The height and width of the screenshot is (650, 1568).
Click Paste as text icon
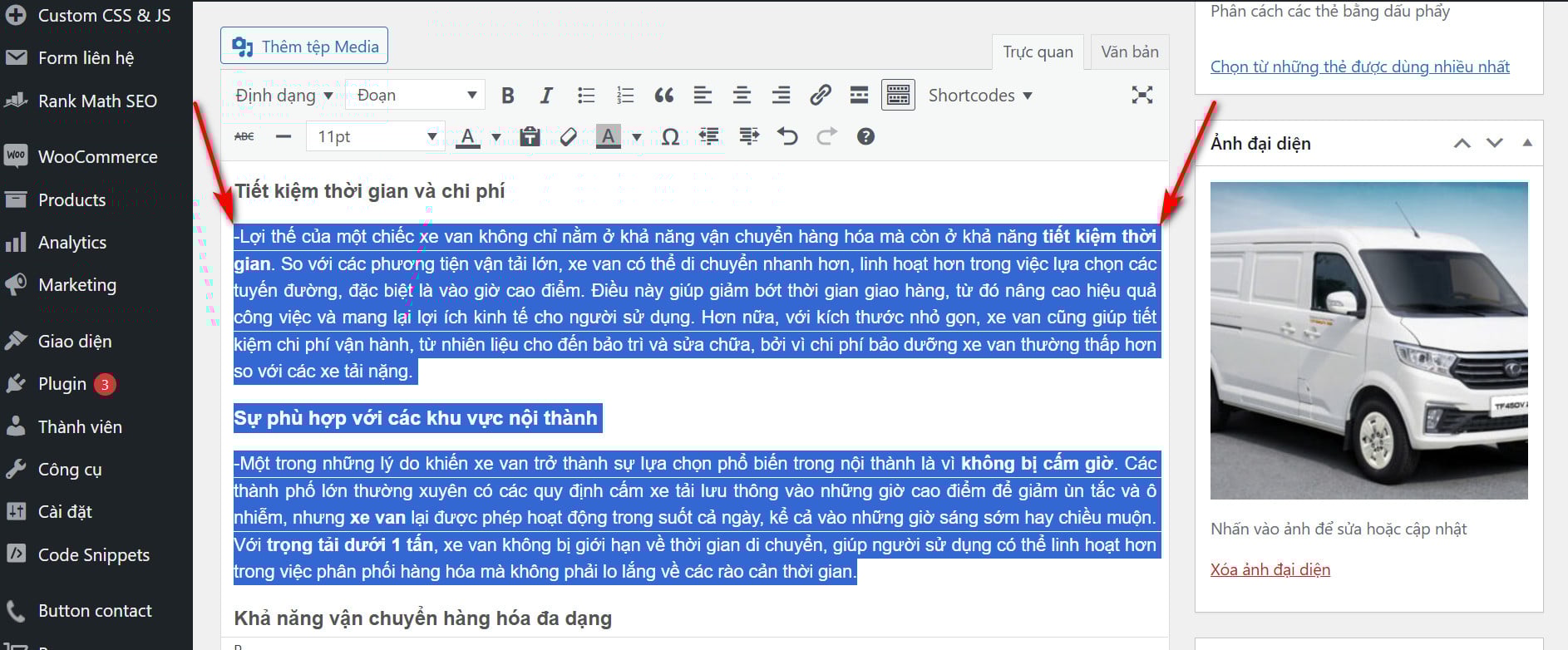point(530,136)
